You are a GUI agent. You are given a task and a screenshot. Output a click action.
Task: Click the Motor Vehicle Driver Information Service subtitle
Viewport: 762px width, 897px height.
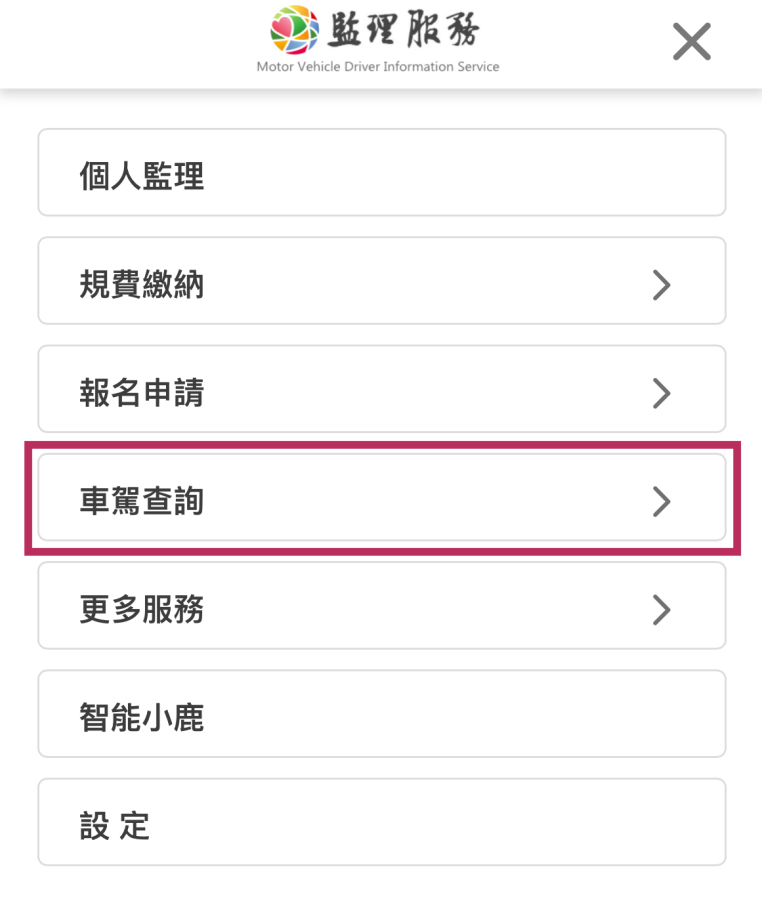[378, 67]
